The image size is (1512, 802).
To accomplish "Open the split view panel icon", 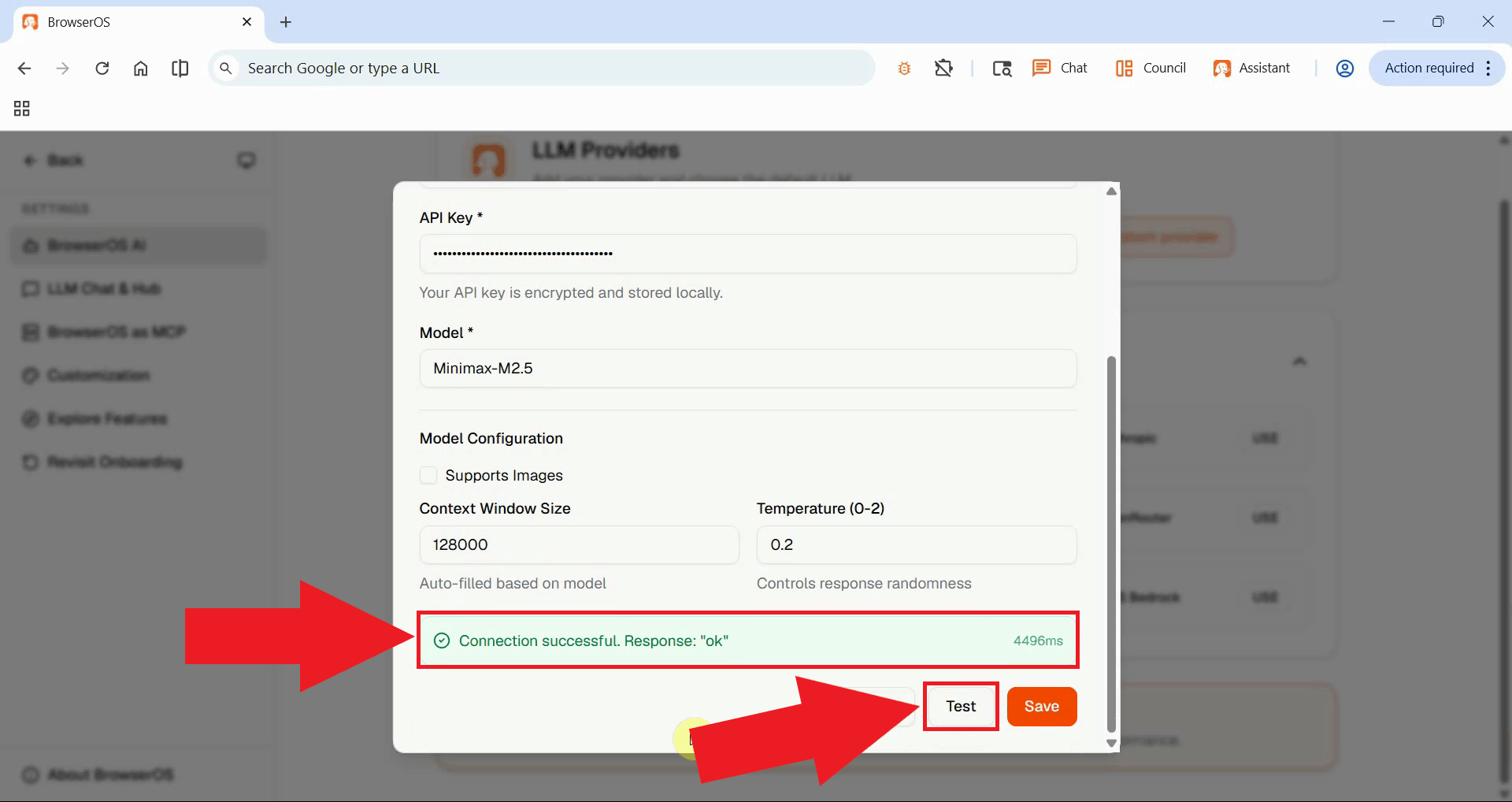I will tap(180, 69).
